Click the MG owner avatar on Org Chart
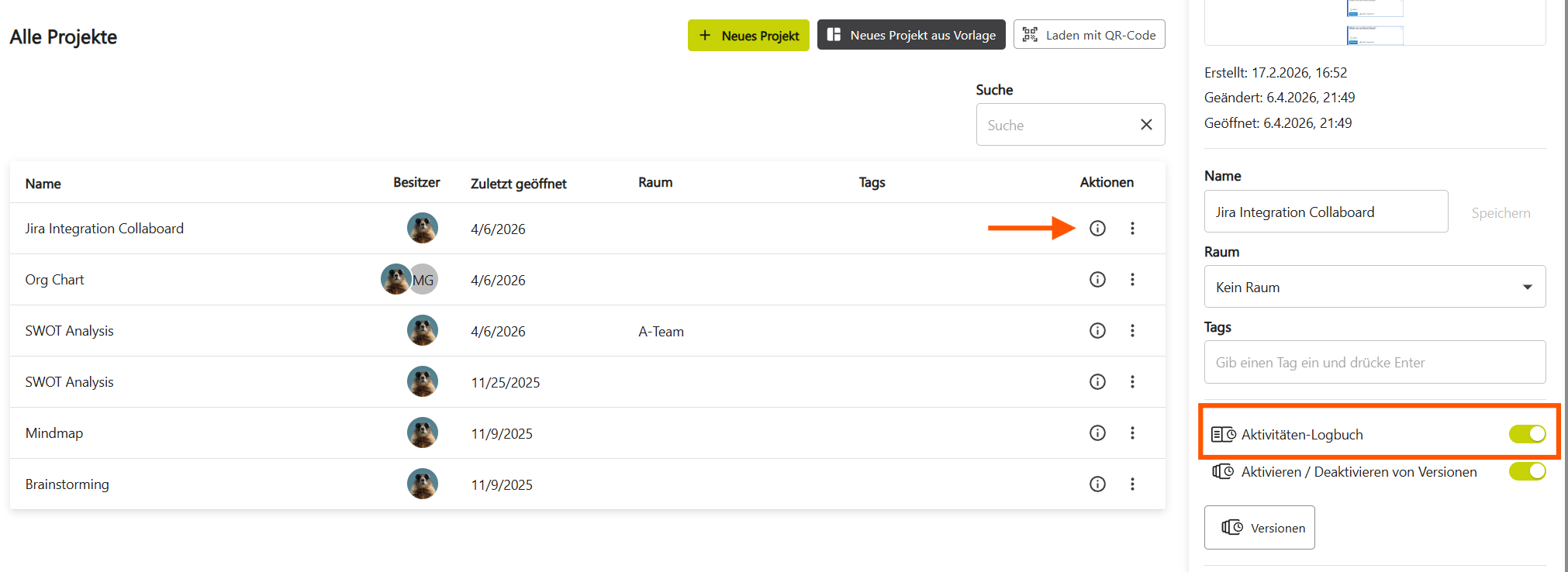The image size is (1568, 572). click(x=424, y=280)
